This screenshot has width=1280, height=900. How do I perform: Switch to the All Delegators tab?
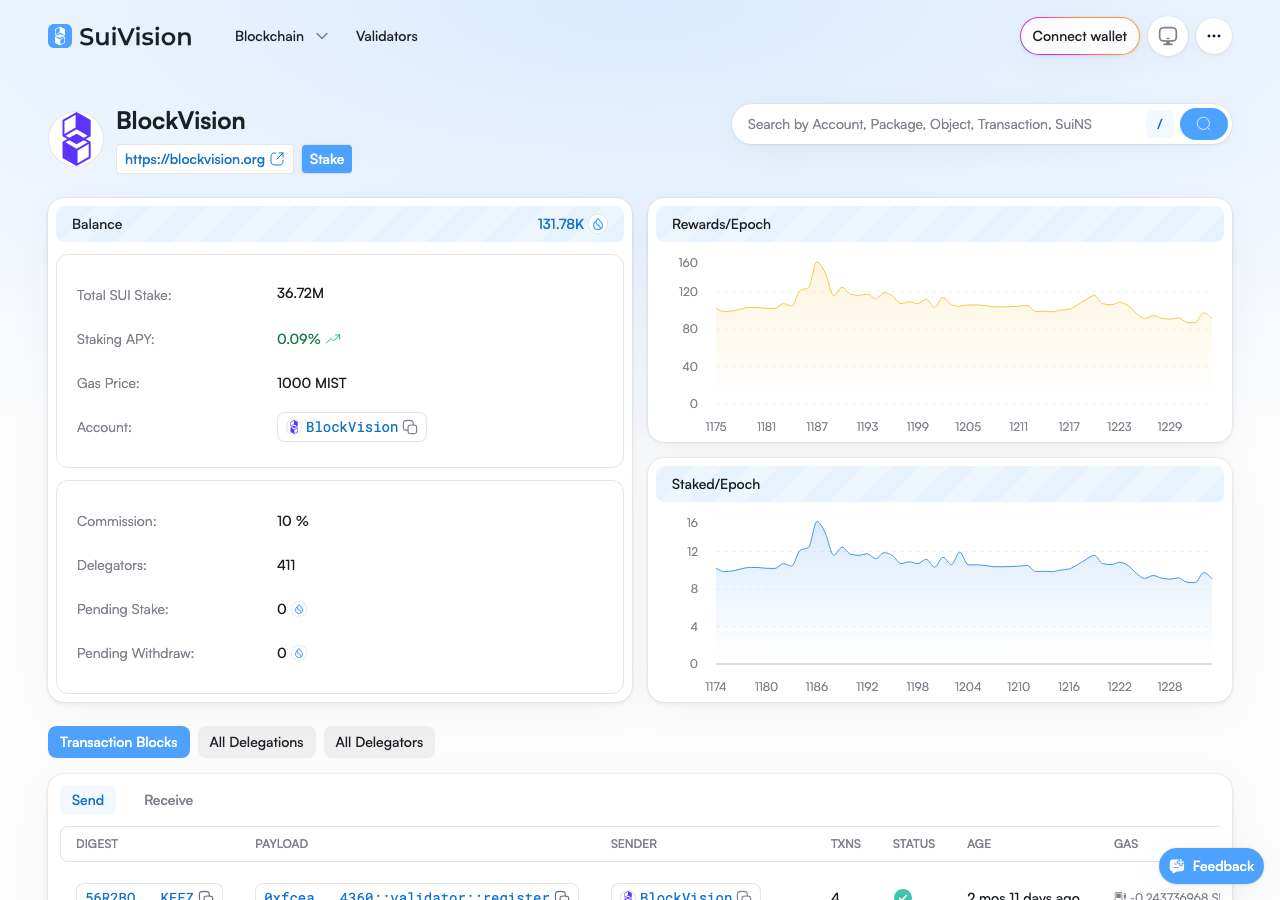379,742
